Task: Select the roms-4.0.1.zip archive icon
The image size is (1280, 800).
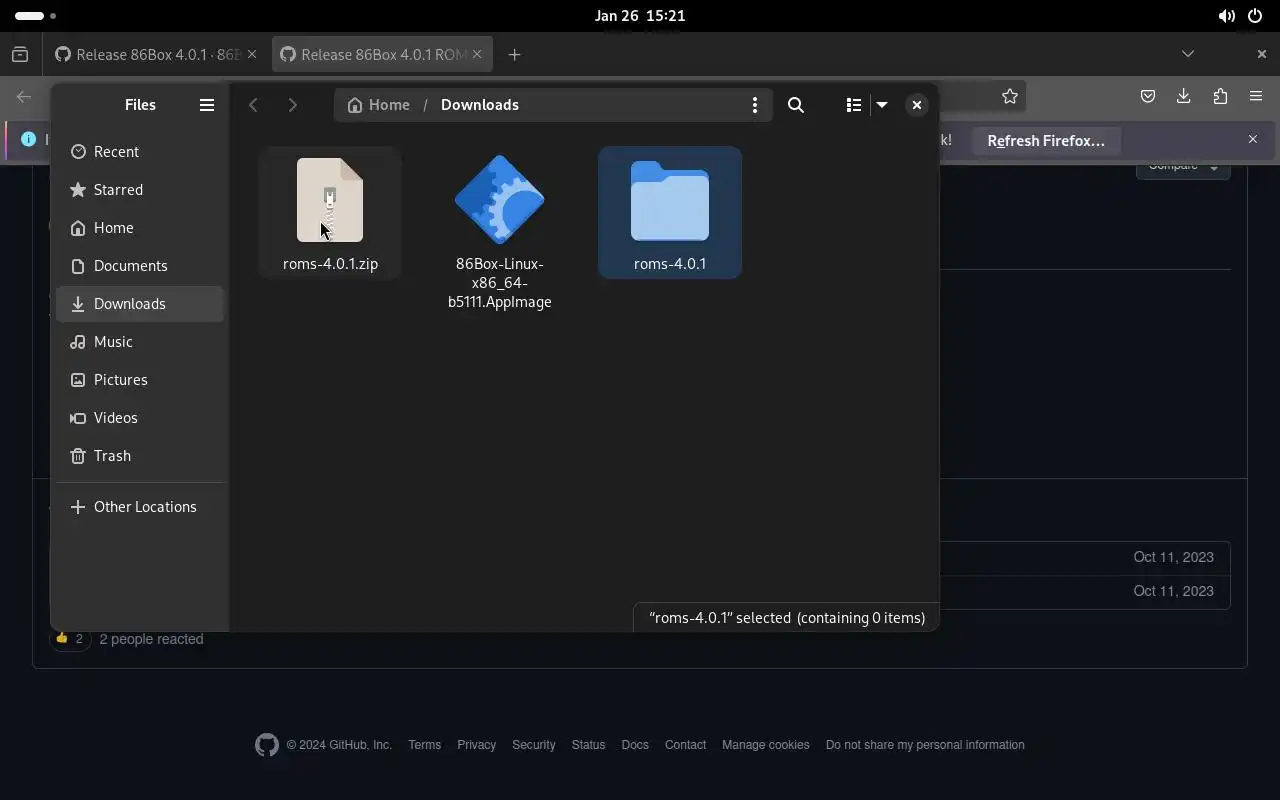Action: coord(330,200)
